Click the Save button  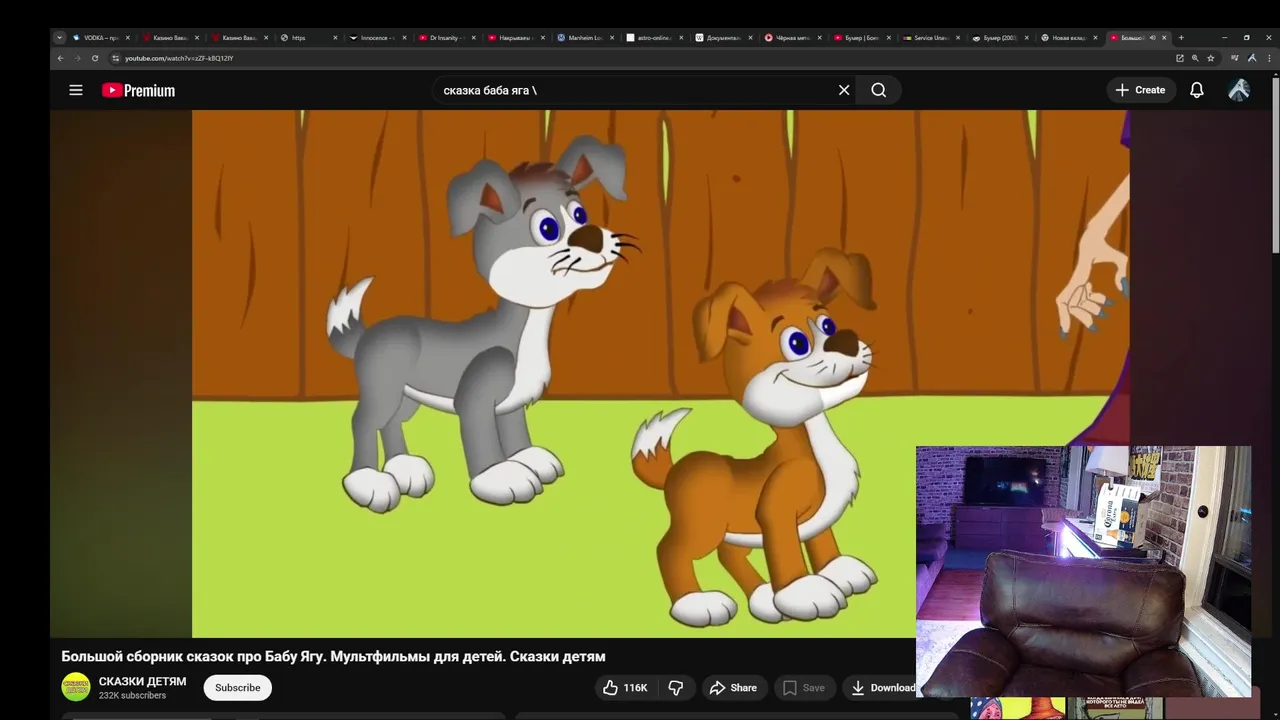coord(804,688)
